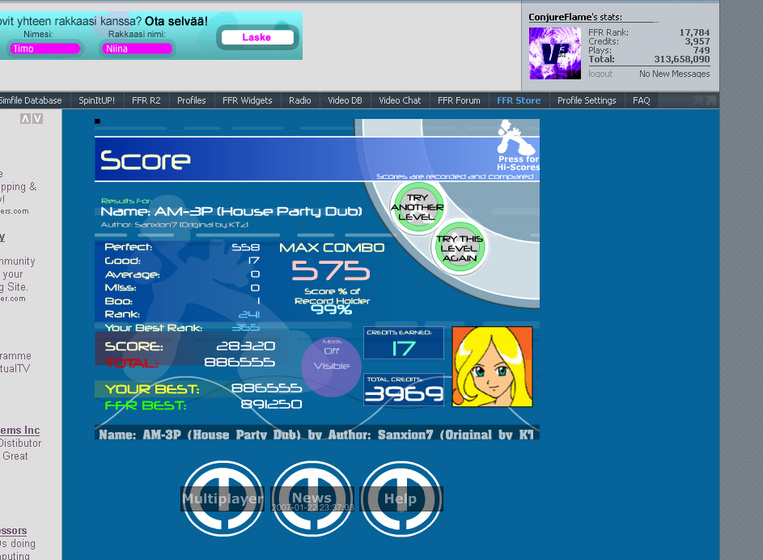This screenshot has height=560, width=763.
Task: Click the Try Another Level circle button
Action: (x=417, y=207)
